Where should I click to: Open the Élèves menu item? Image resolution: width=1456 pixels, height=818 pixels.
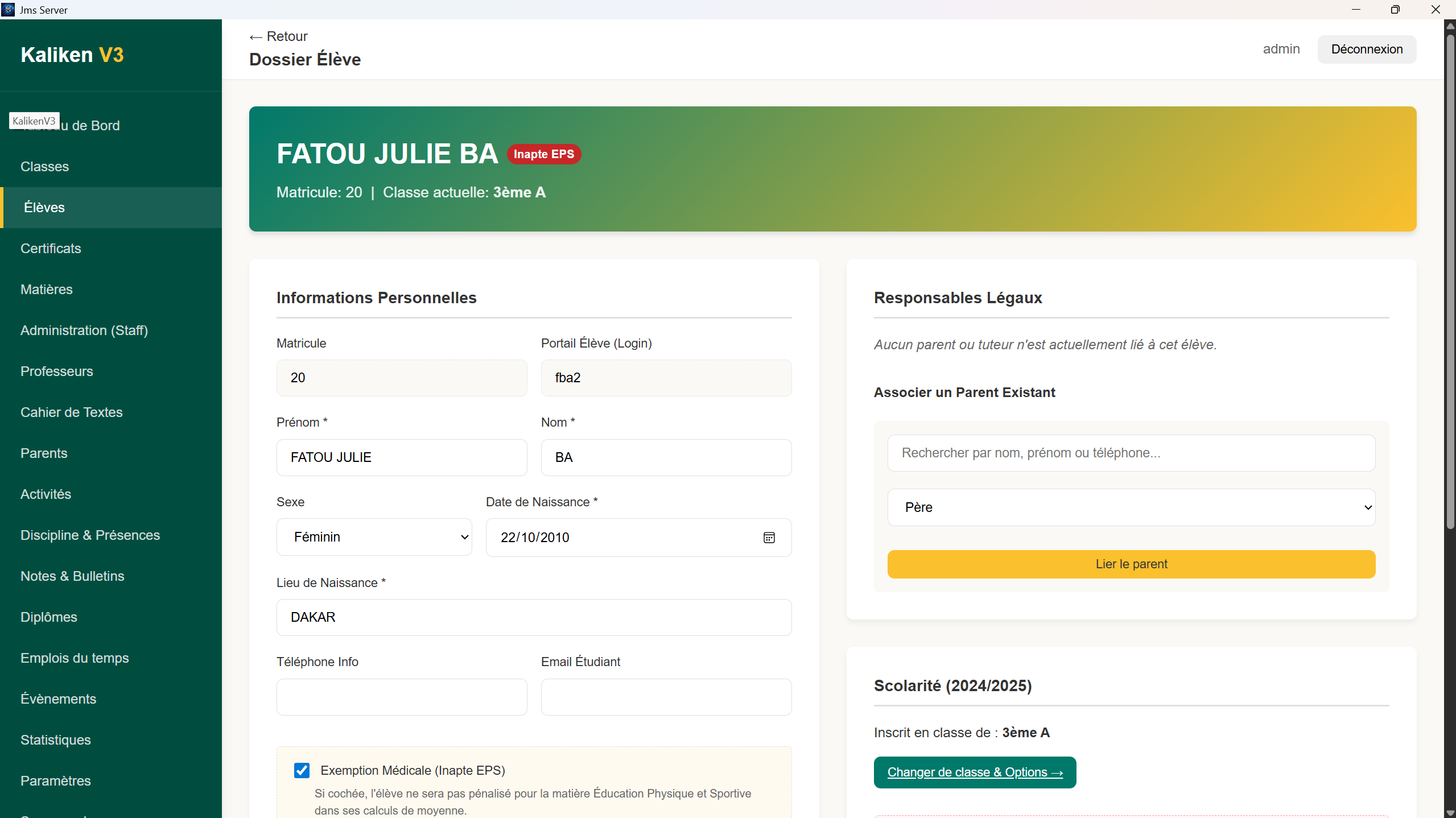44,208
